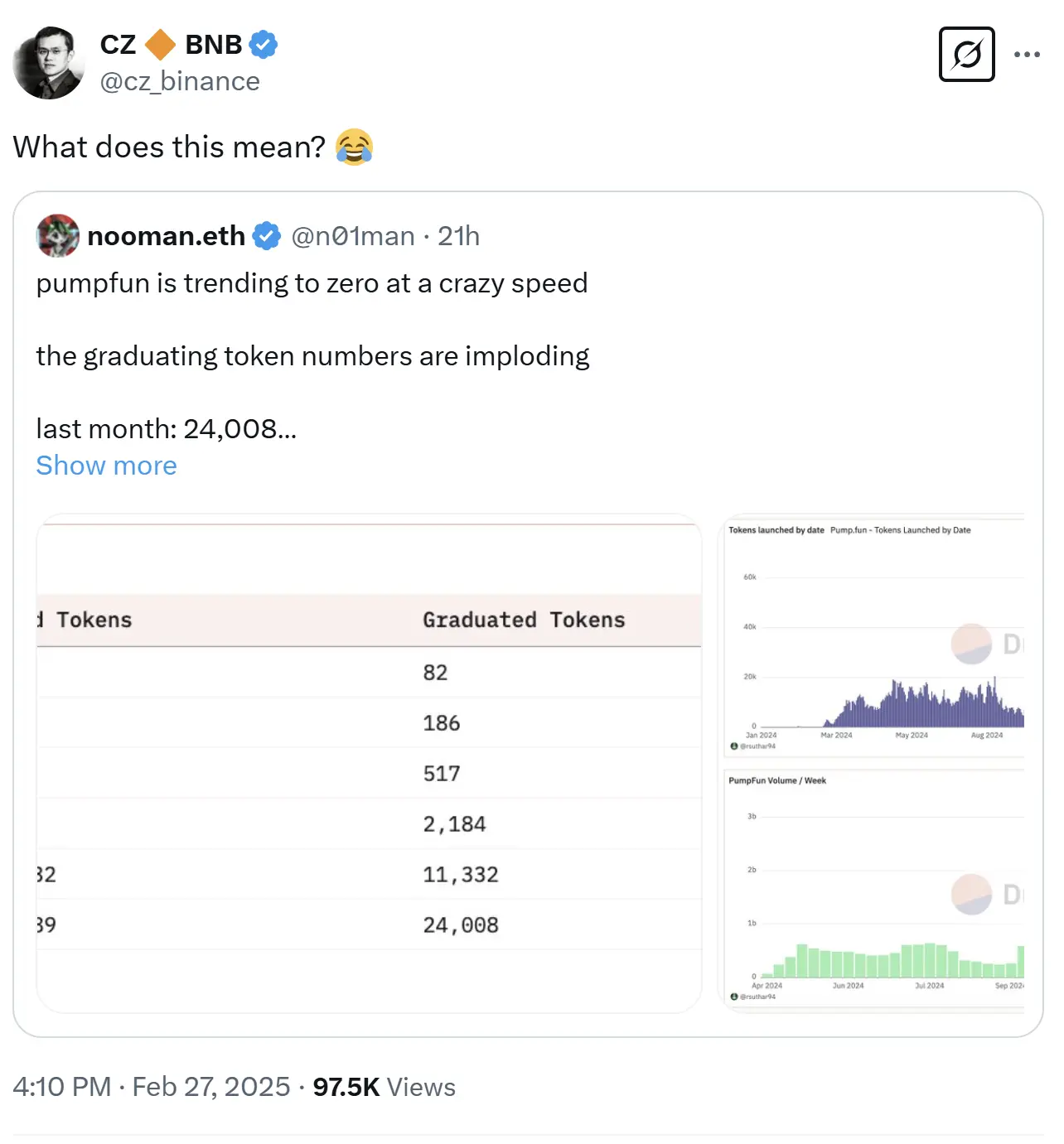The height and width of the screenshot is (1144, 1064).
Task: Open the PumpFun Volume / Week chart
Action: pyautogui.click(x=875, y=887)
